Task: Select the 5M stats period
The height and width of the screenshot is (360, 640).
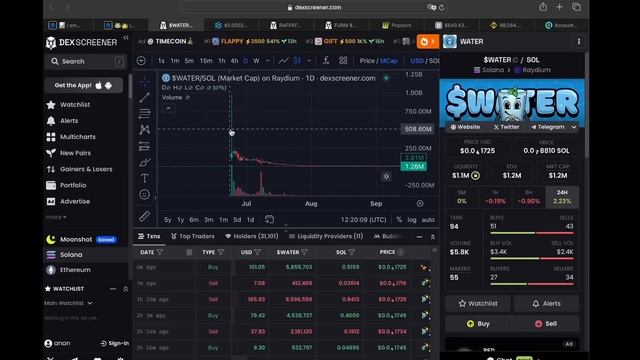Action: [462, 197]
